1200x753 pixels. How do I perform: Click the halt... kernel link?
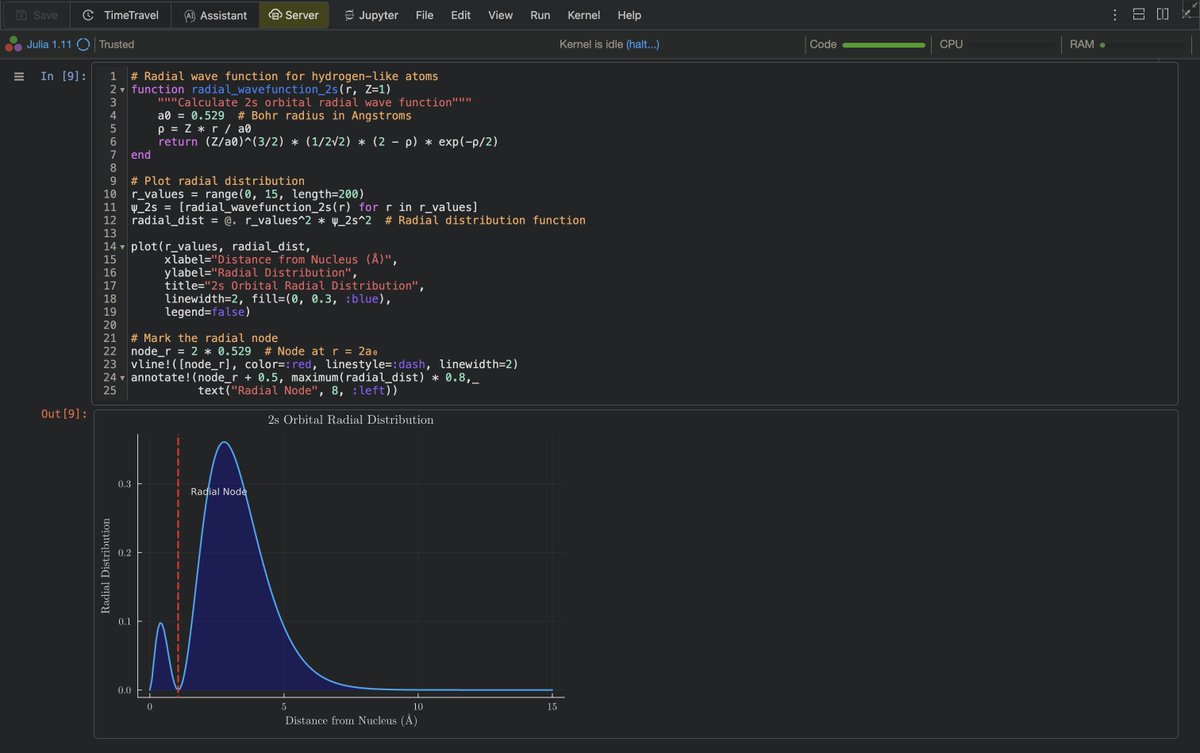point(642,44)
